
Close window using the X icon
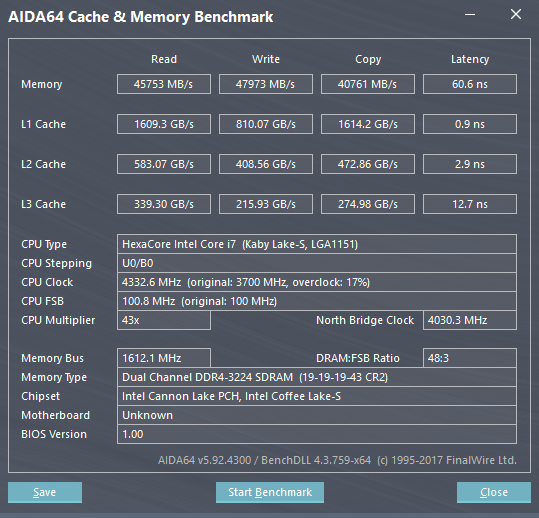516,14
